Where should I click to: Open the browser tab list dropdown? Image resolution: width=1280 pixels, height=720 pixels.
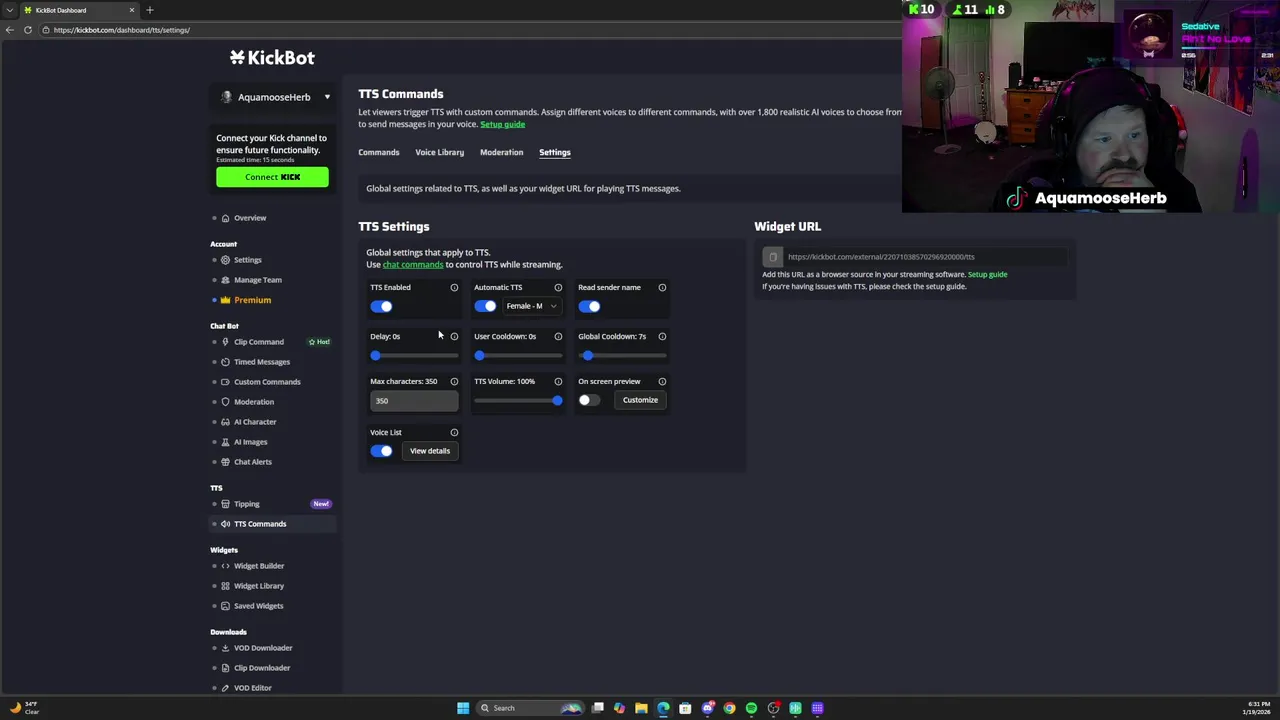click(10, 10)
